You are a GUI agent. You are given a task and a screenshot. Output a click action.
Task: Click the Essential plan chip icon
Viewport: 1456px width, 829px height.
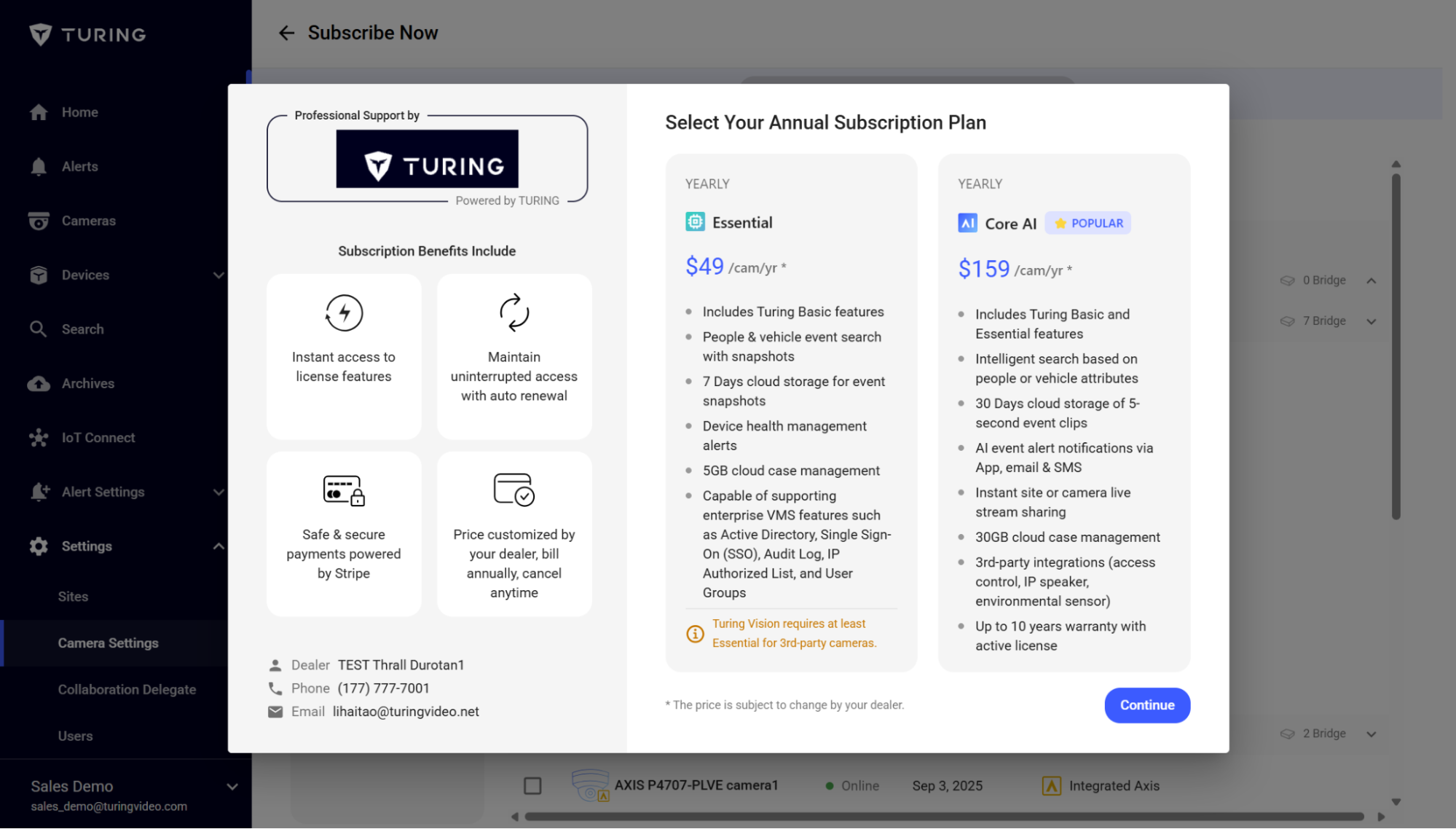click(x=695, y=222)
